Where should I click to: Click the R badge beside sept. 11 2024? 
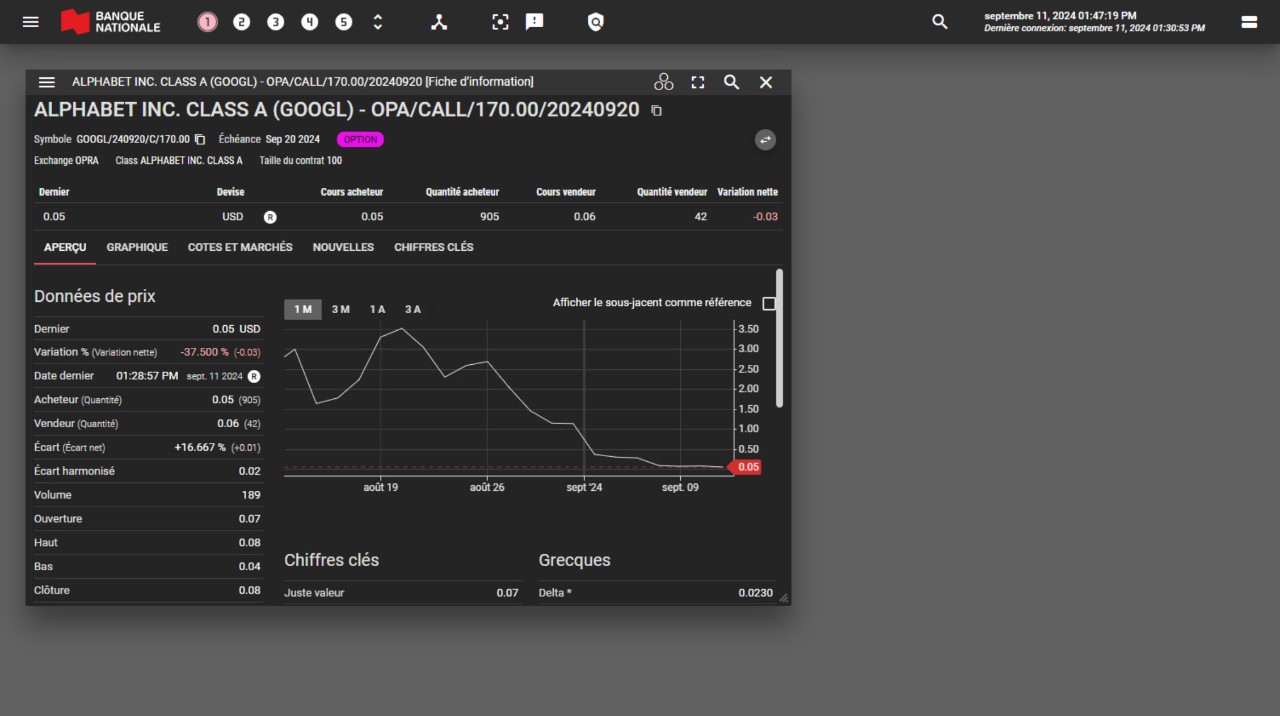[x=254, y=376]
